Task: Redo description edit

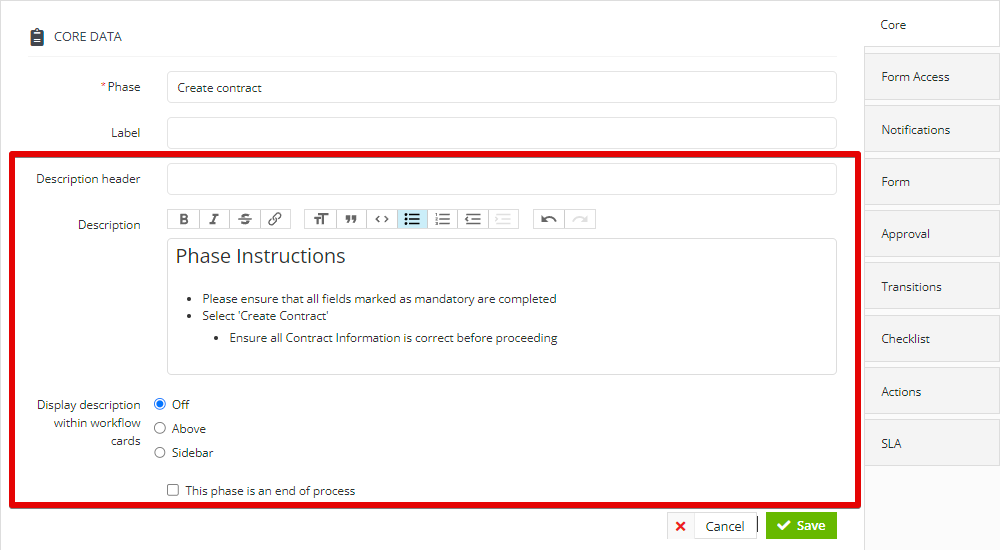Action: (580, 219)
